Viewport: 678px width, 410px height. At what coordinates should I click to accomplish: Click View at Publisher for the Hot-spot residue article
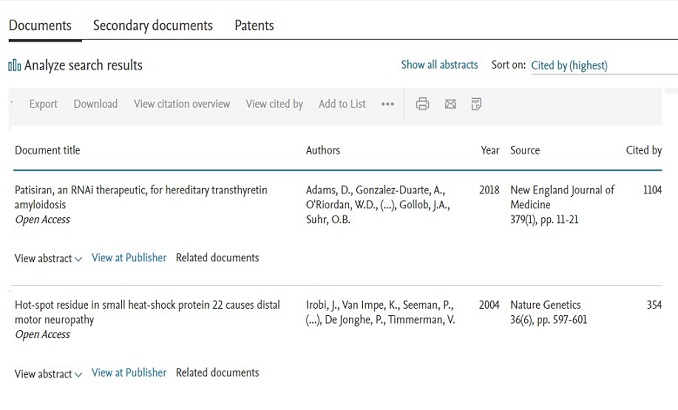129,373
